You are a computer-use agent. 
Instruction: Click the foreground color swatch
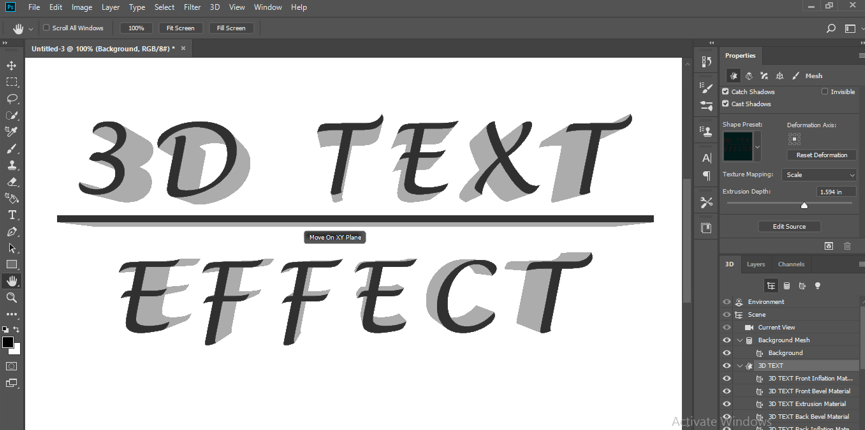pyautogui.click(x=8, y=342)
